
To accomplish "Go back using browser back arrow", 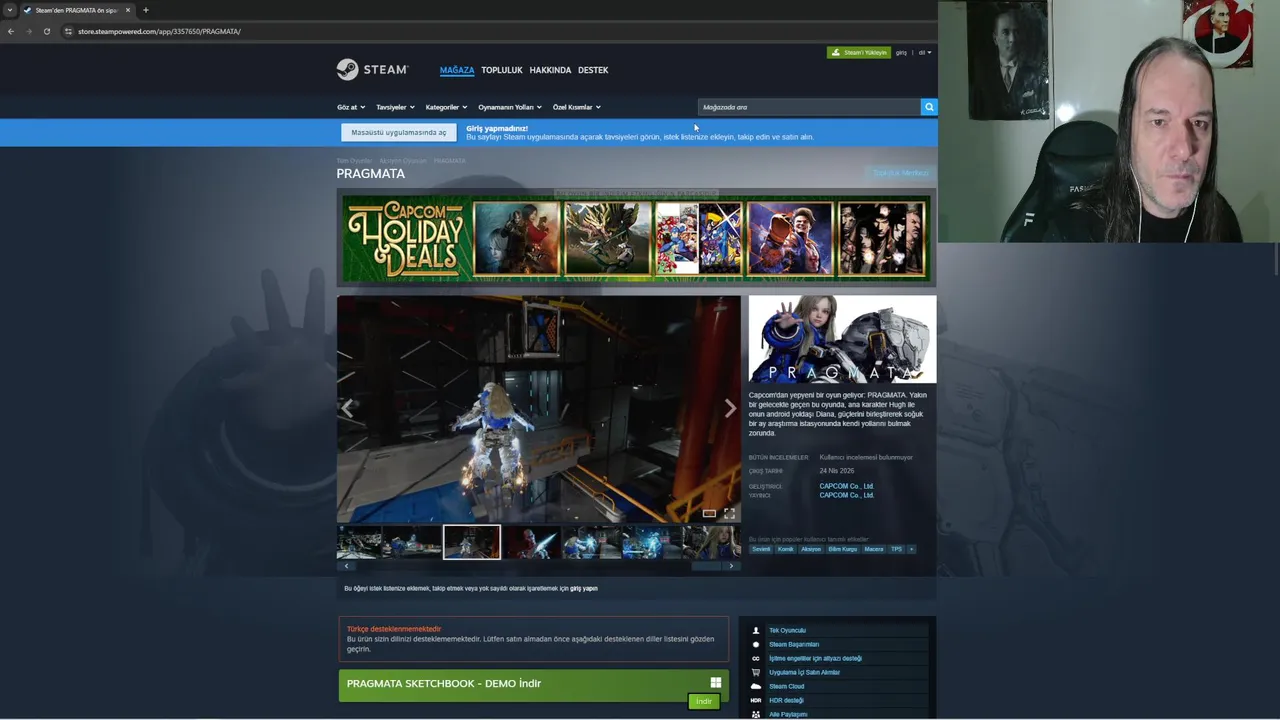I will (11, 31).
